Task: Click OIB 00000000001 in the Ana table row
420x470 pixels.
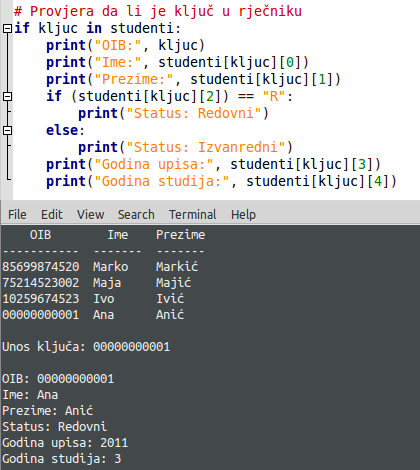Action: [x=41, y=315]
